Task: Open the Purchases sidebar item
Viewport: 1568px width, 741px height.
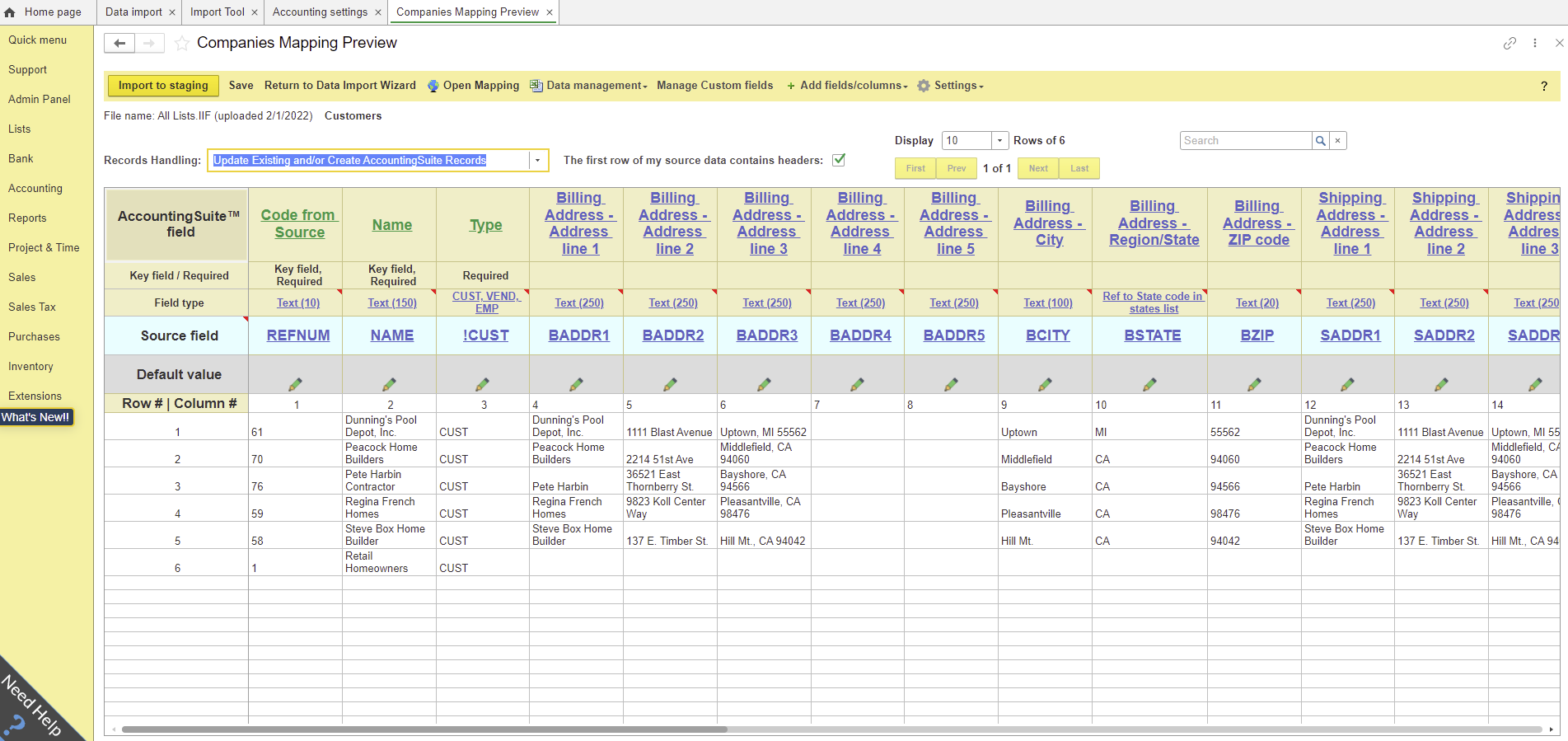Action: click(x=34, y=337)
